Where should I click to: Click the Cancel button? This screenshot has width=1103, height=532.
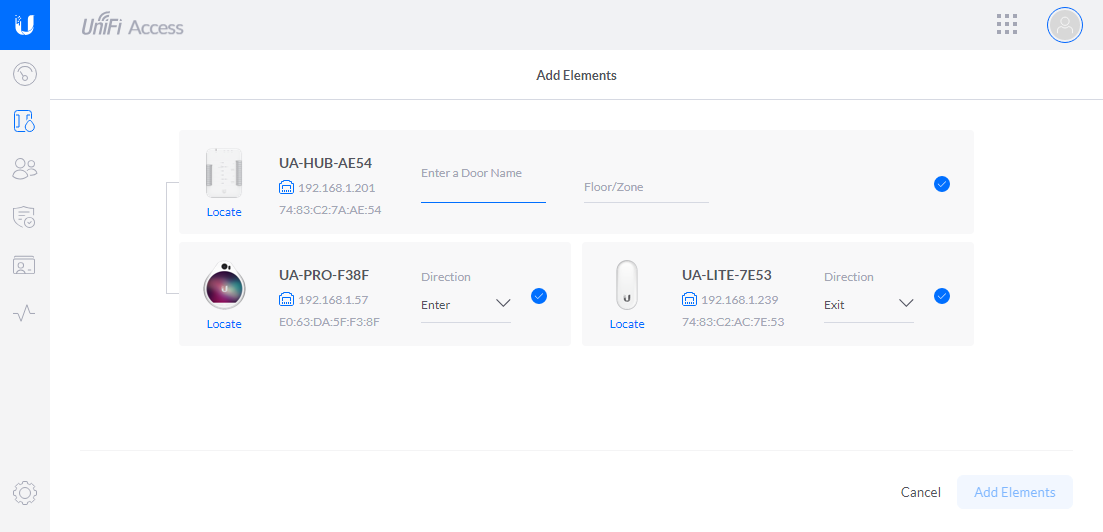[x=920, y=492]
